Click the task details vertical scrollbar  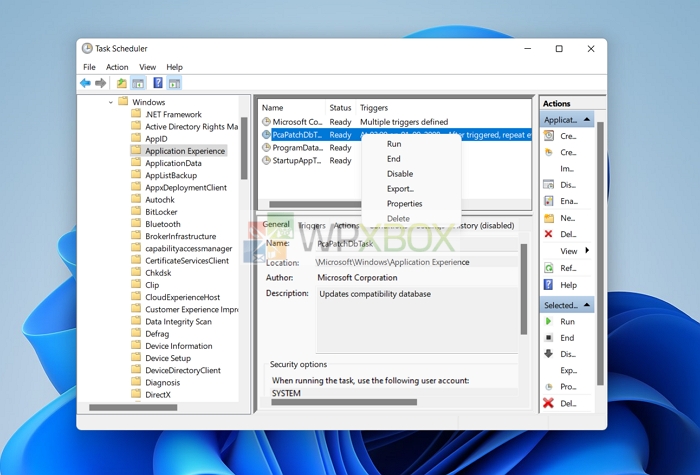(x=524, y=289)
